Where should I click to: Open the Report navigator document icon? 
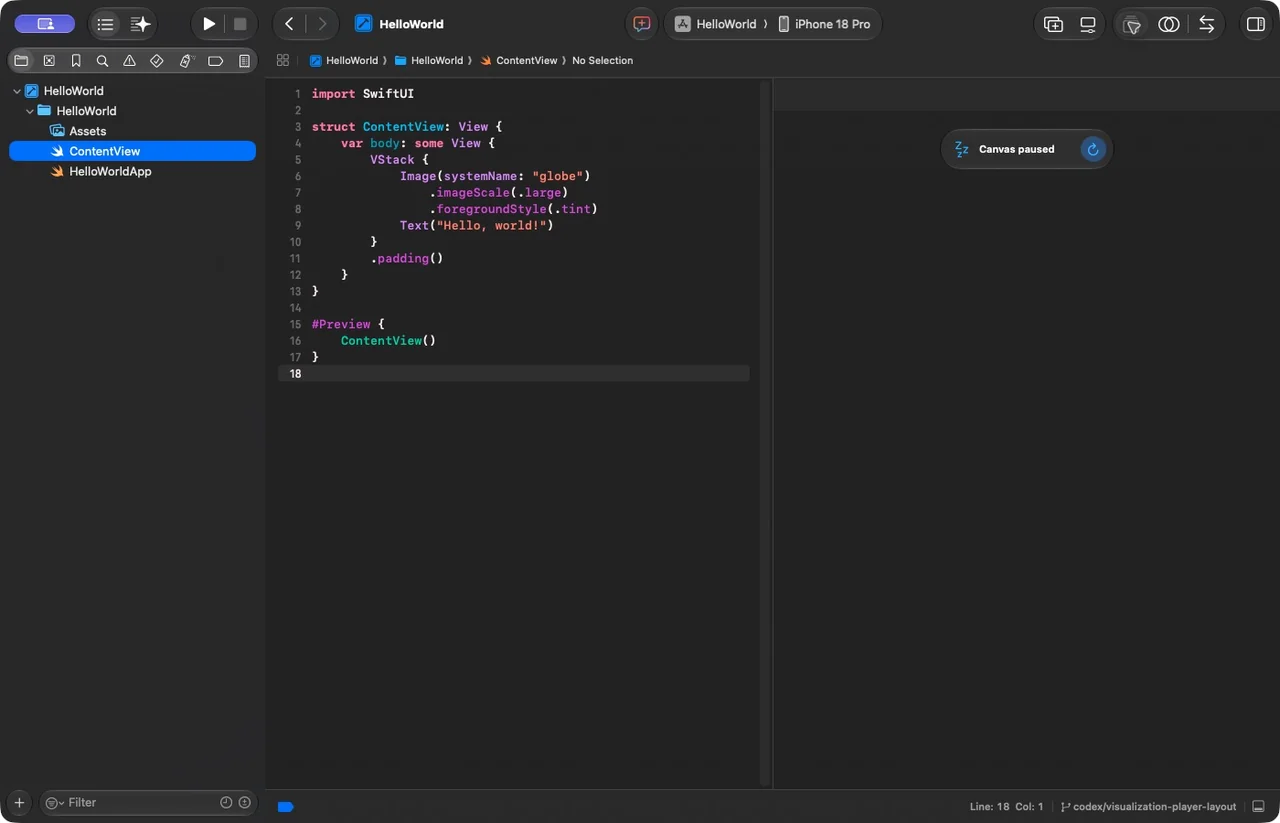point(244,61)
